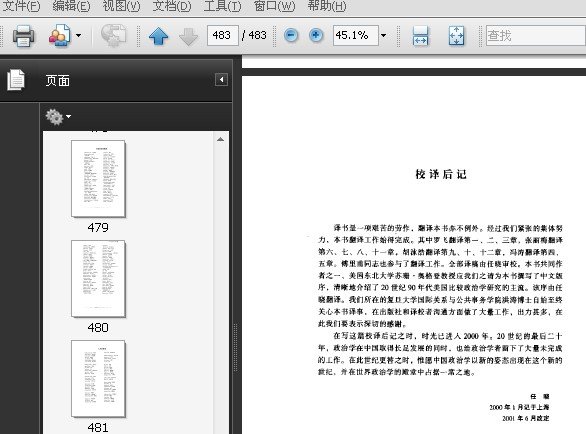Zoom in with the plus button
586x434 pixels.
(x=316, y=36)
